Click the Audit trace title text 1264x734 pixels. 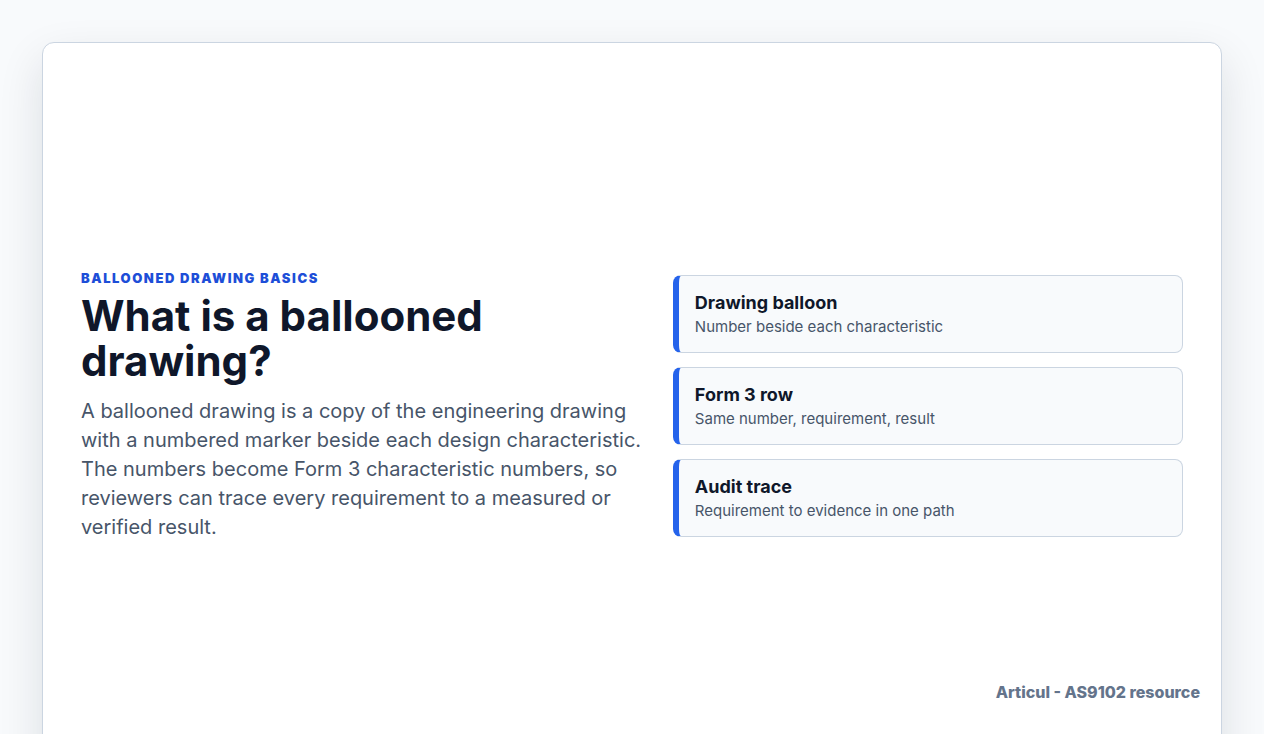point(743,487)
